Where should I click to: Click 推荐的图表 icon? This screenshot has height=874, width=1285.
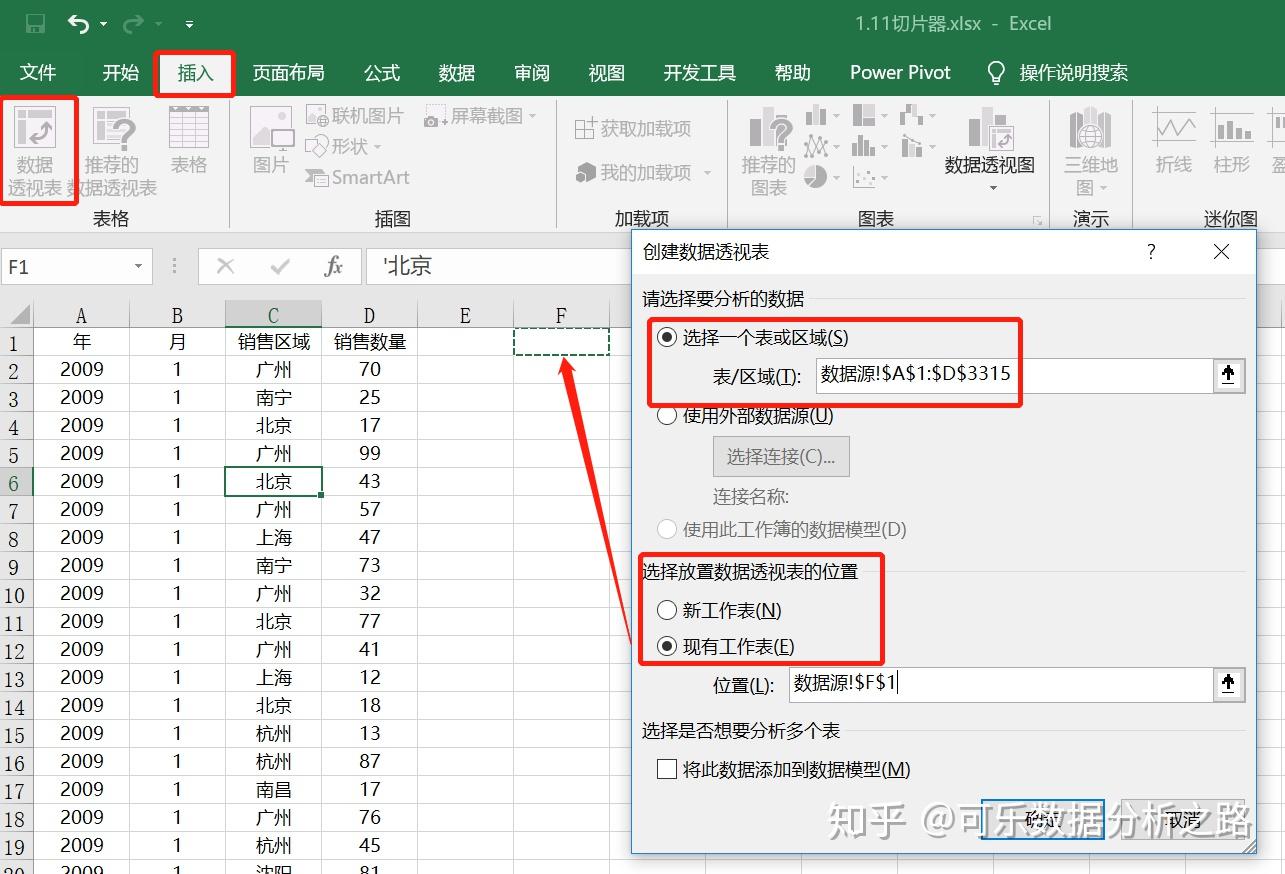[769, 150]
